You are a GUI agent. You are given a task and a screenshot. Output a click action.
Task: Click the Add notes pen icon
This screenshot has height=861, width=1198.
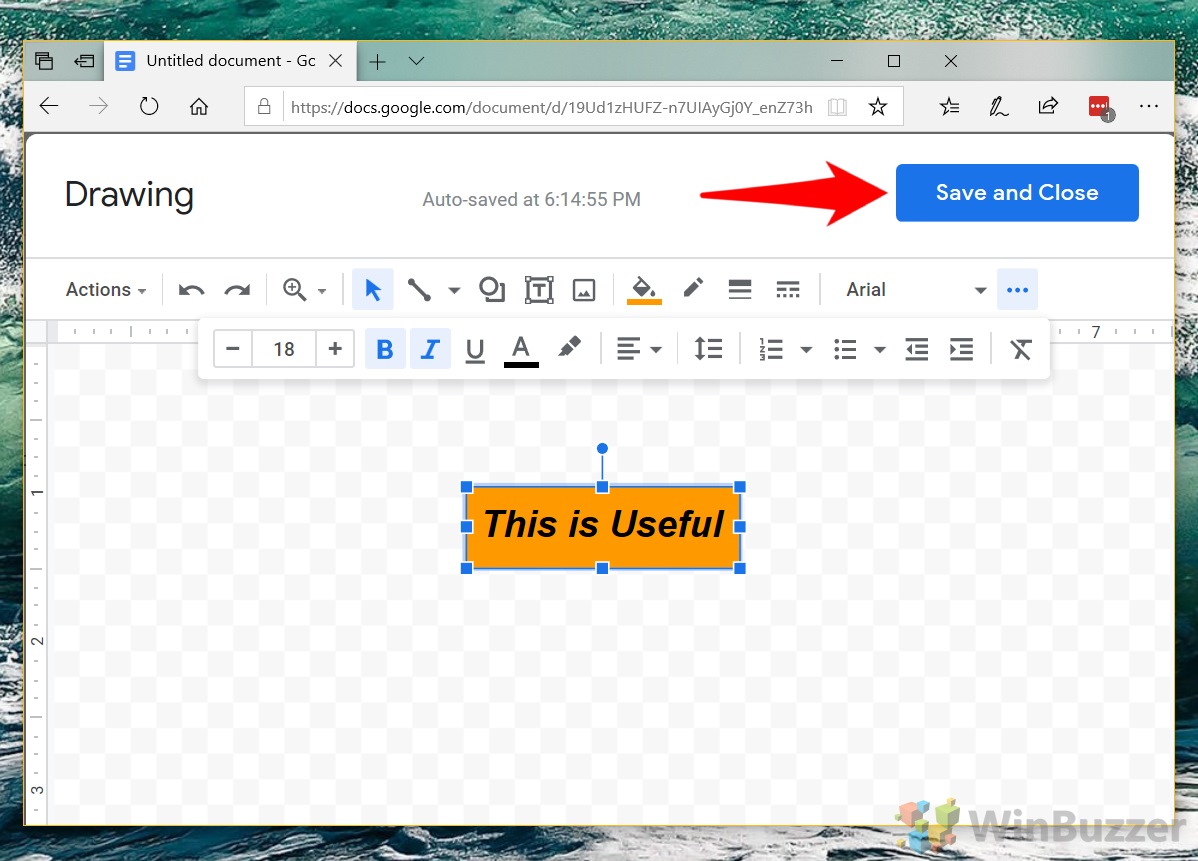point(998,106)
